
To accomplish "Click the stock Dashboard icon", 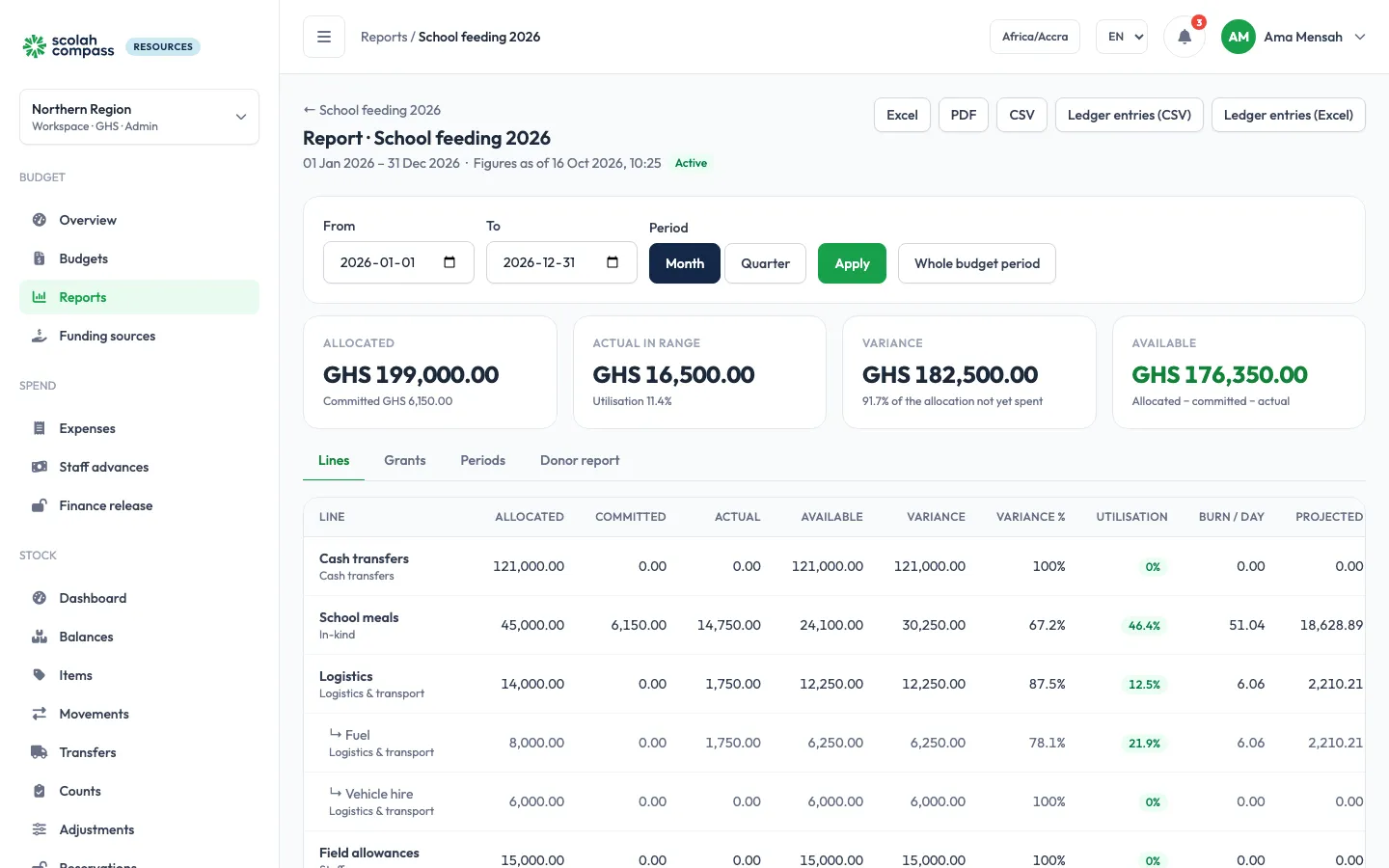I will [x=40, y=598].
